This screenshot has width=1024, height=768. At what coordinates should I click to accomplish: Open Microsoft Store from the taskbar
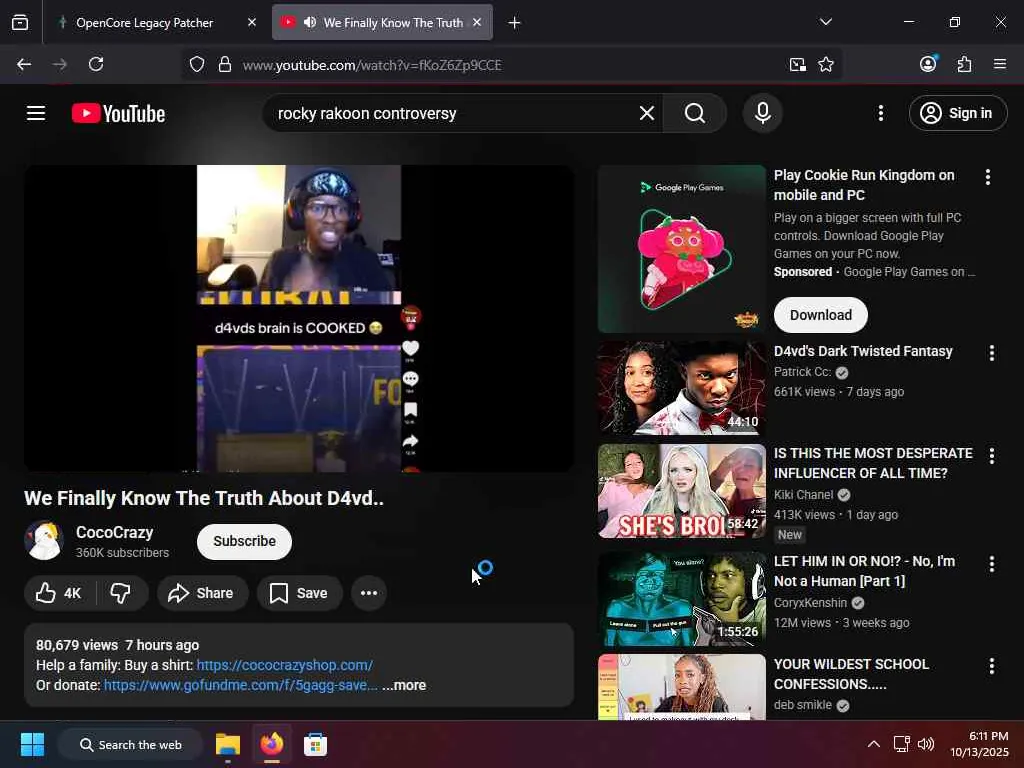315,744
